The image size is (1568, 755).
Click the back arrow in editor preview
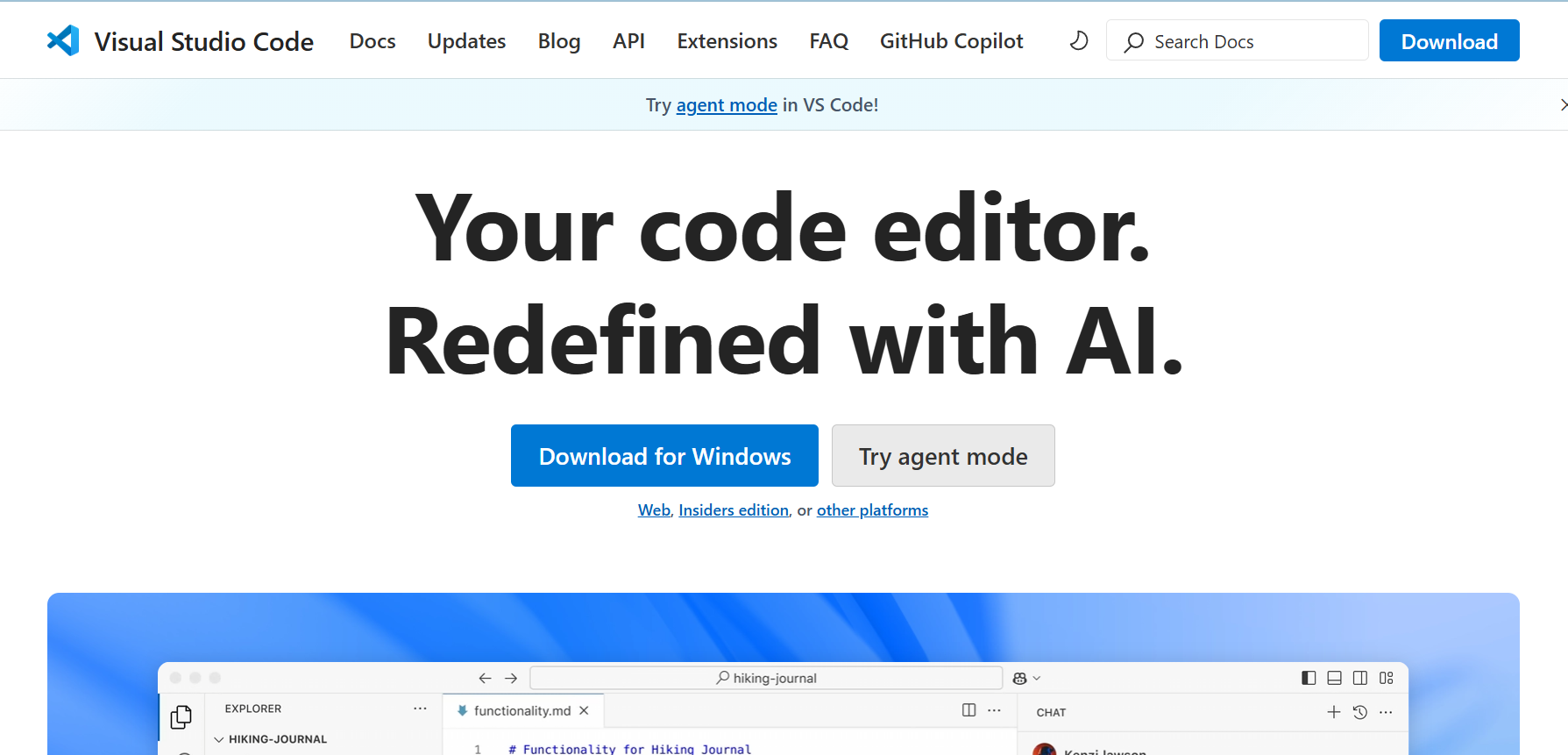click(x=485, y=678)
